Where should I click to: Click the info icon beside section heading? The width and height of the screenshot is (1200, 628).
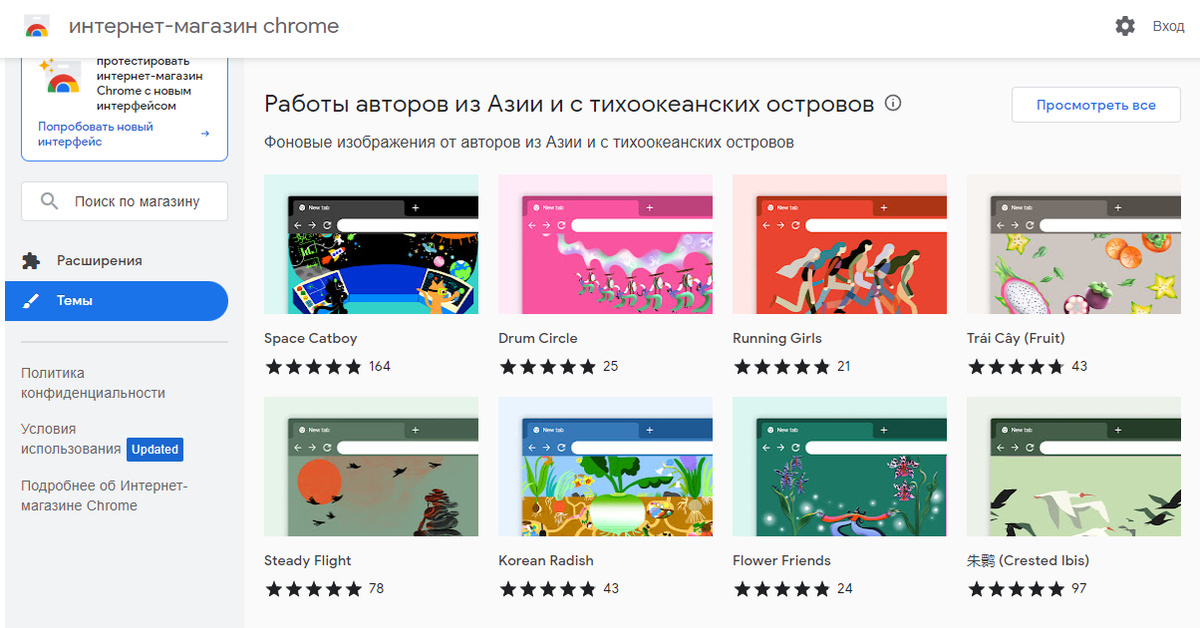(x=893, y=103)
